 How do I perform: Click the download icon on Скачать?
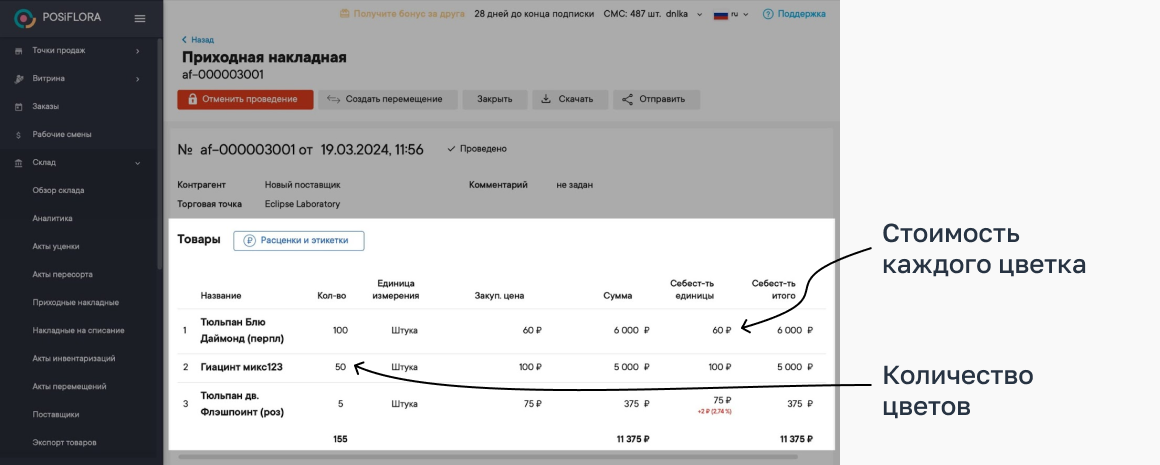(x=546, y=99)
